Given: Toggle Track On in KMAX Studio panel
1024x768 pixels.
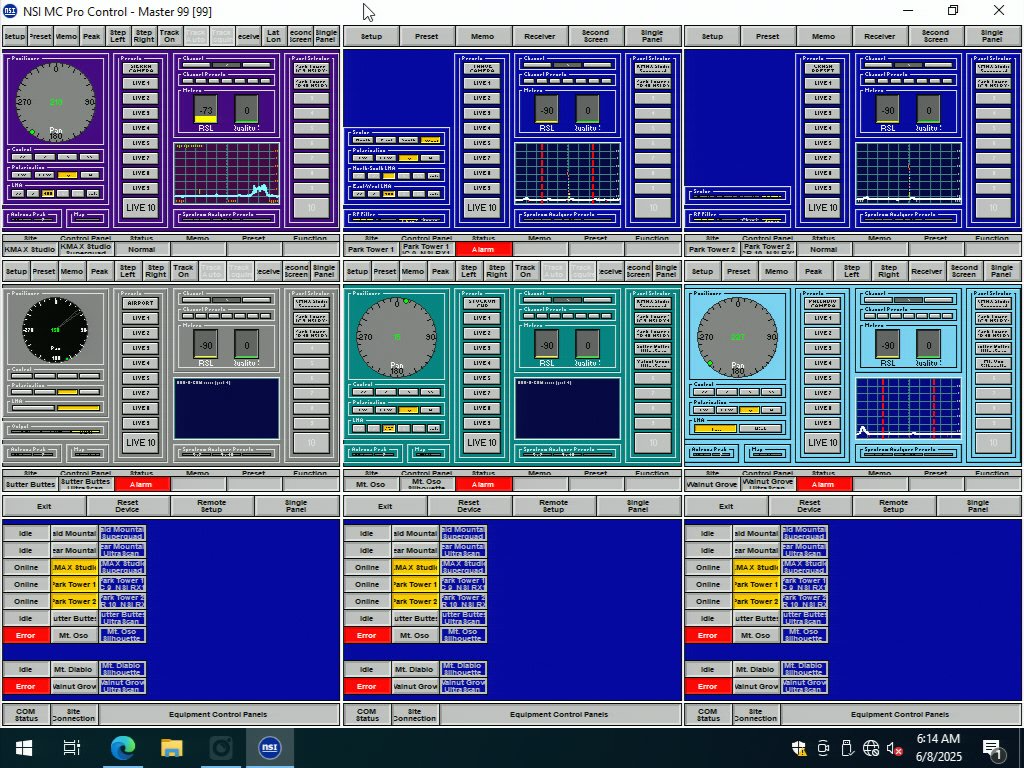Looking at the screenshot, I should (x=170, y=36).
